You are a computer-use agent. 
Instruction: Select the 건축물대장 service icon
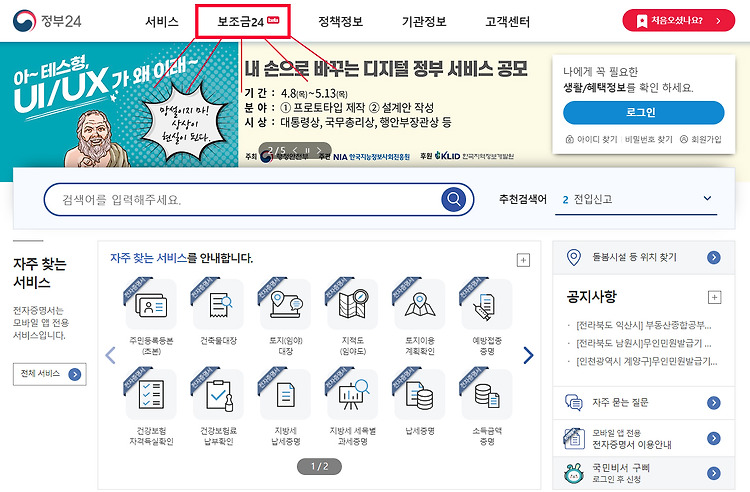[x=219, y=305]
